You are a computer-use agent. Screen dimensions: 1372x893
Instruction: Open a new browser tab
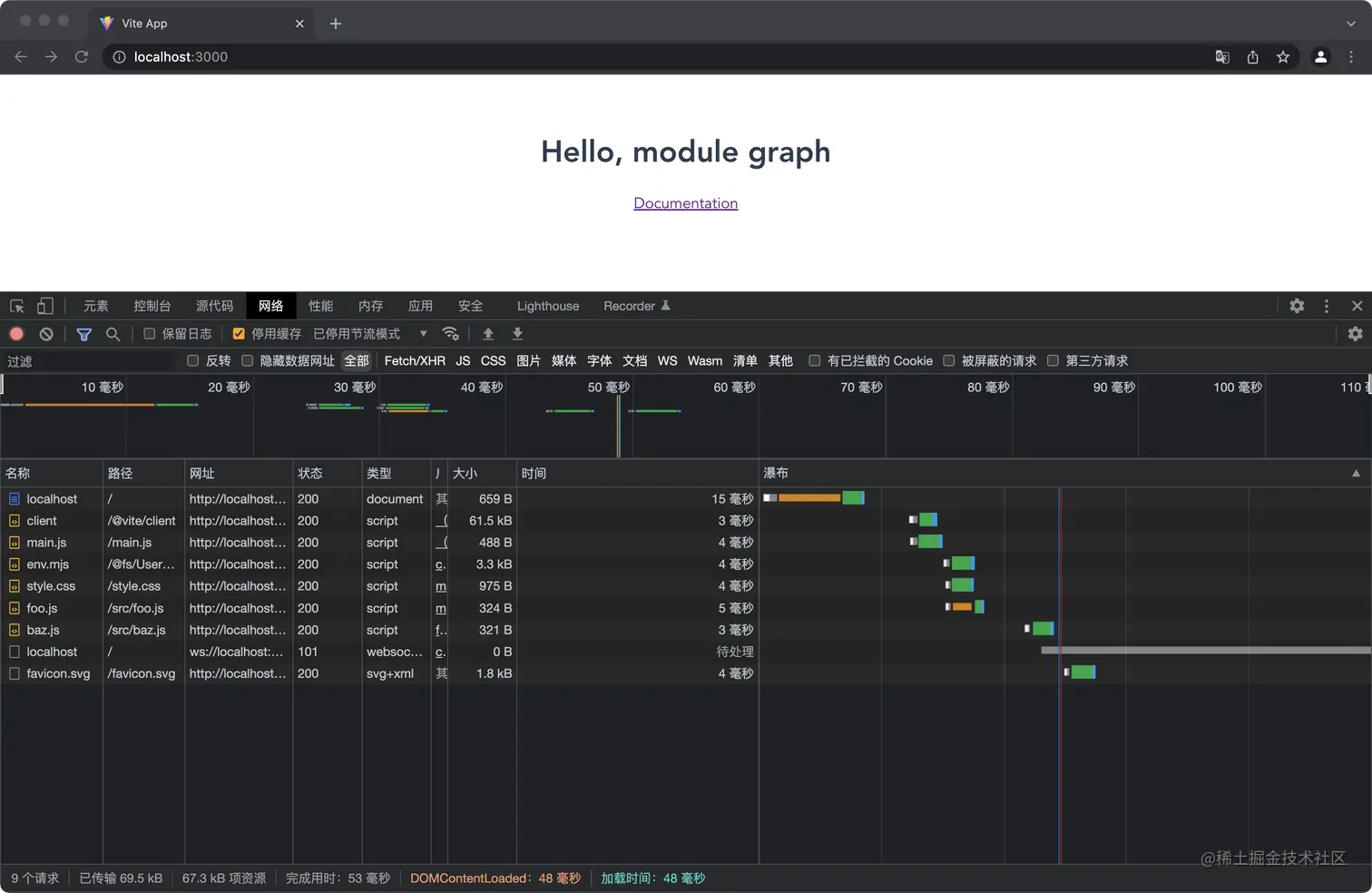click(x=335, y=24)
